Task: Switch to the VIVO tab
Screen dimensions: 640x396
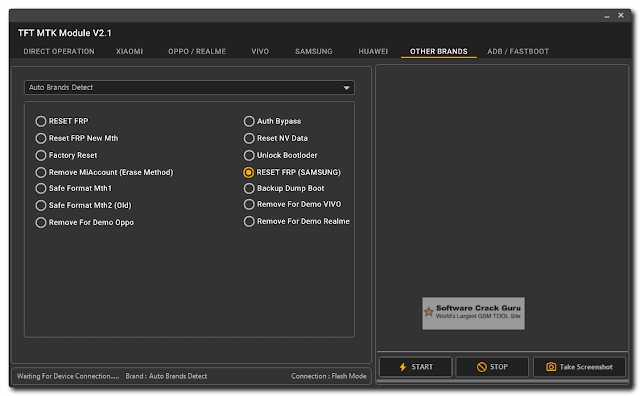Action: (x=260, y=51)
